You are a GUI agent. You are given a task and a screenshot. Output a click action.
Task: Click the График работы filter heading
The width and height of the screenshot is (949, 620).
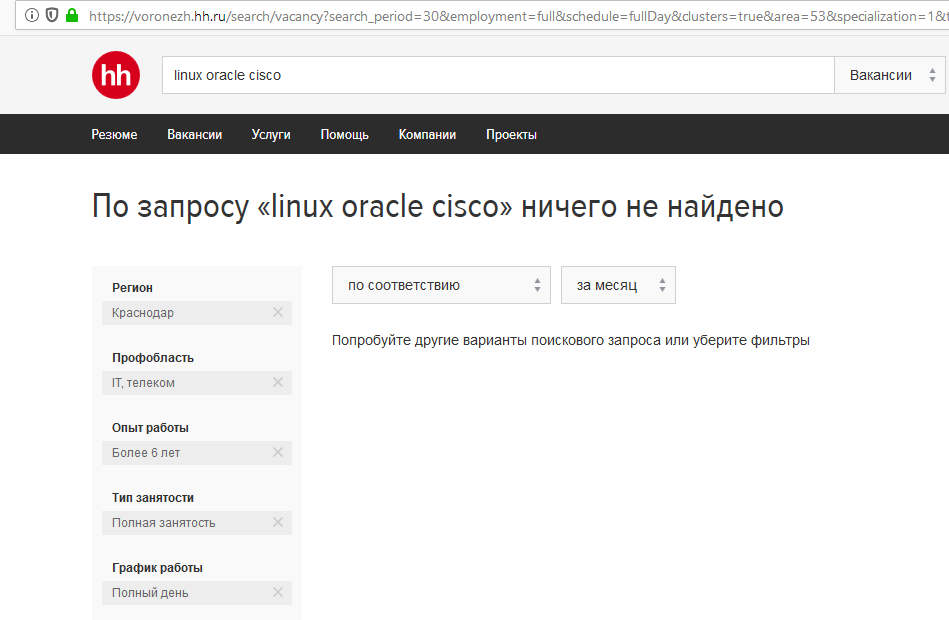157,568
